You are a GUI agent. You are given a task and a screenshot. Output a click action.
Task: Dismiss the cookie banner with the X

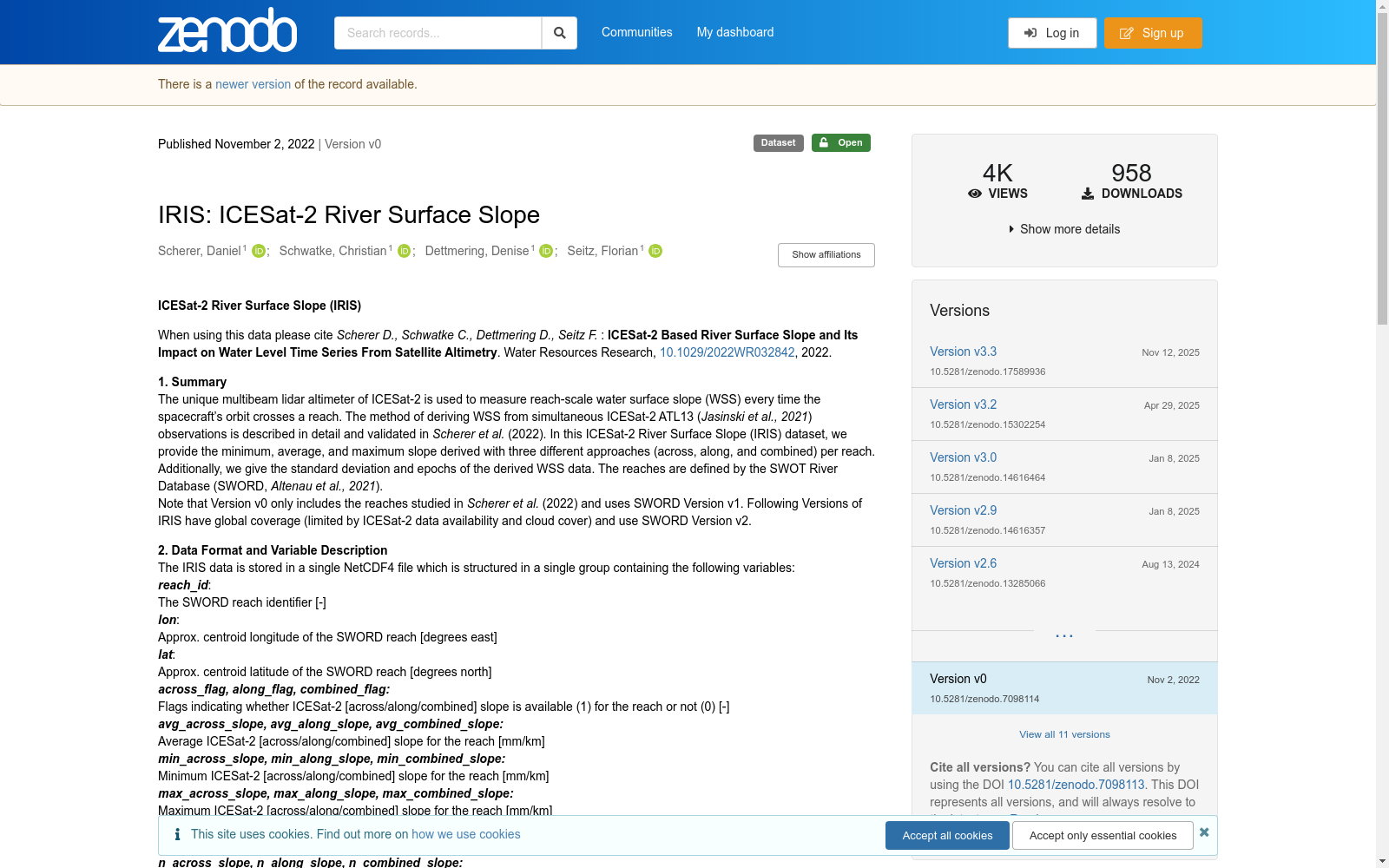[1204, 832]
